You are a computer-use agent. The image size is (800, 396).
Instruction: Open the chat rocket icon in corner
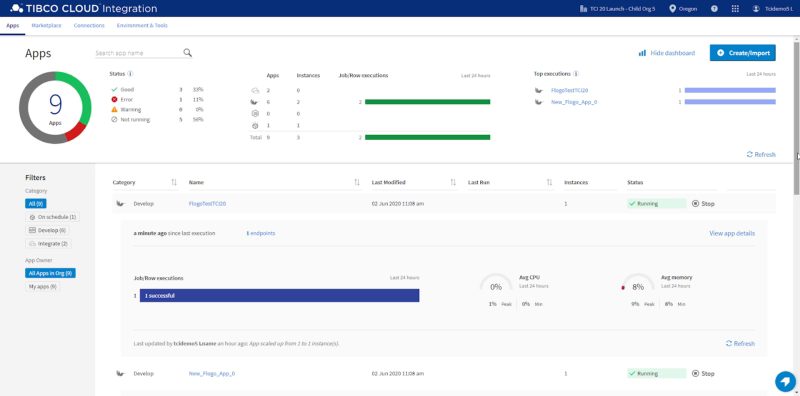click(785, 381)
